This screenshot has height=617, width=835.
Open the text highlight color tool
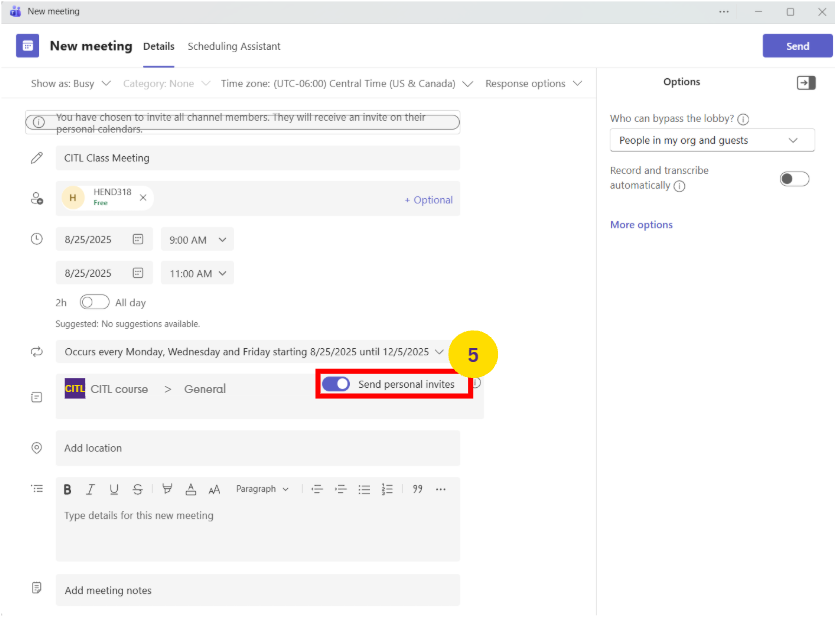[x=167, y=489]
